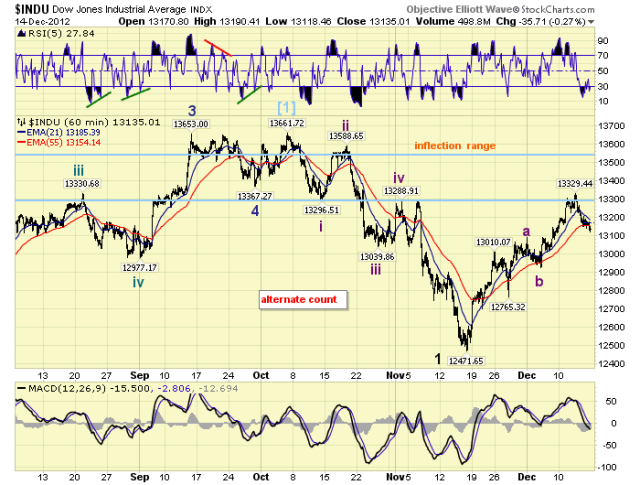Viewport: 640px width, 485px height.
Task: Click the purple wave a label
Action: [527, 231]
